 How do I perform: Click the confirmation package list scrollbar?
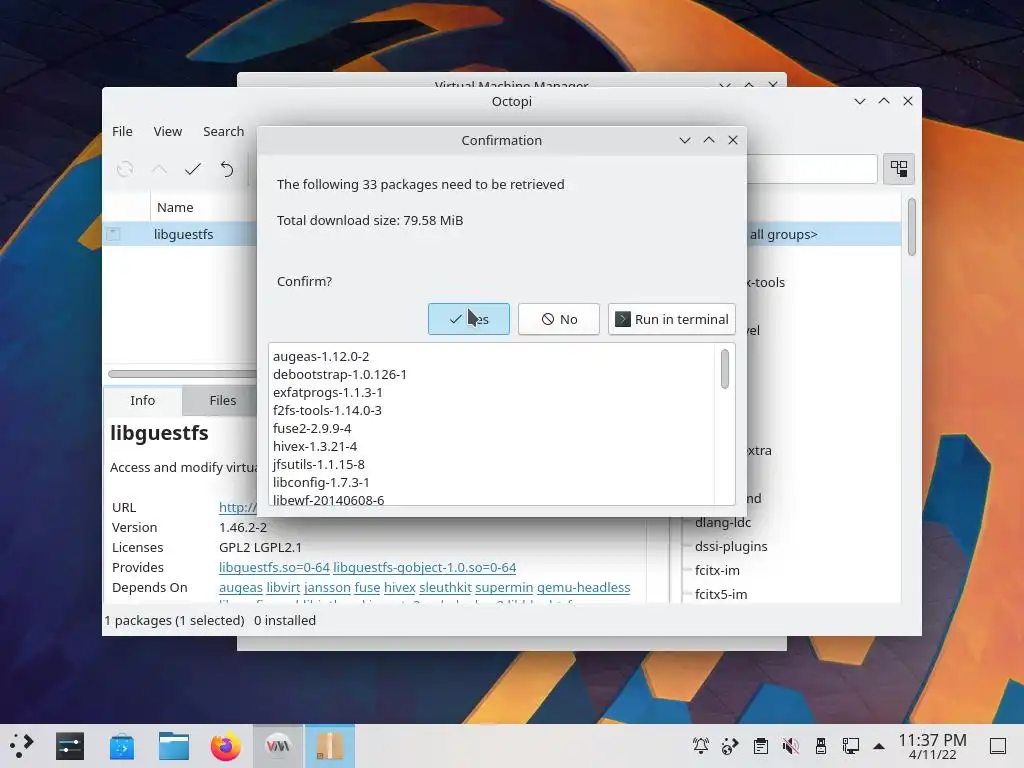tap(725, 369)
